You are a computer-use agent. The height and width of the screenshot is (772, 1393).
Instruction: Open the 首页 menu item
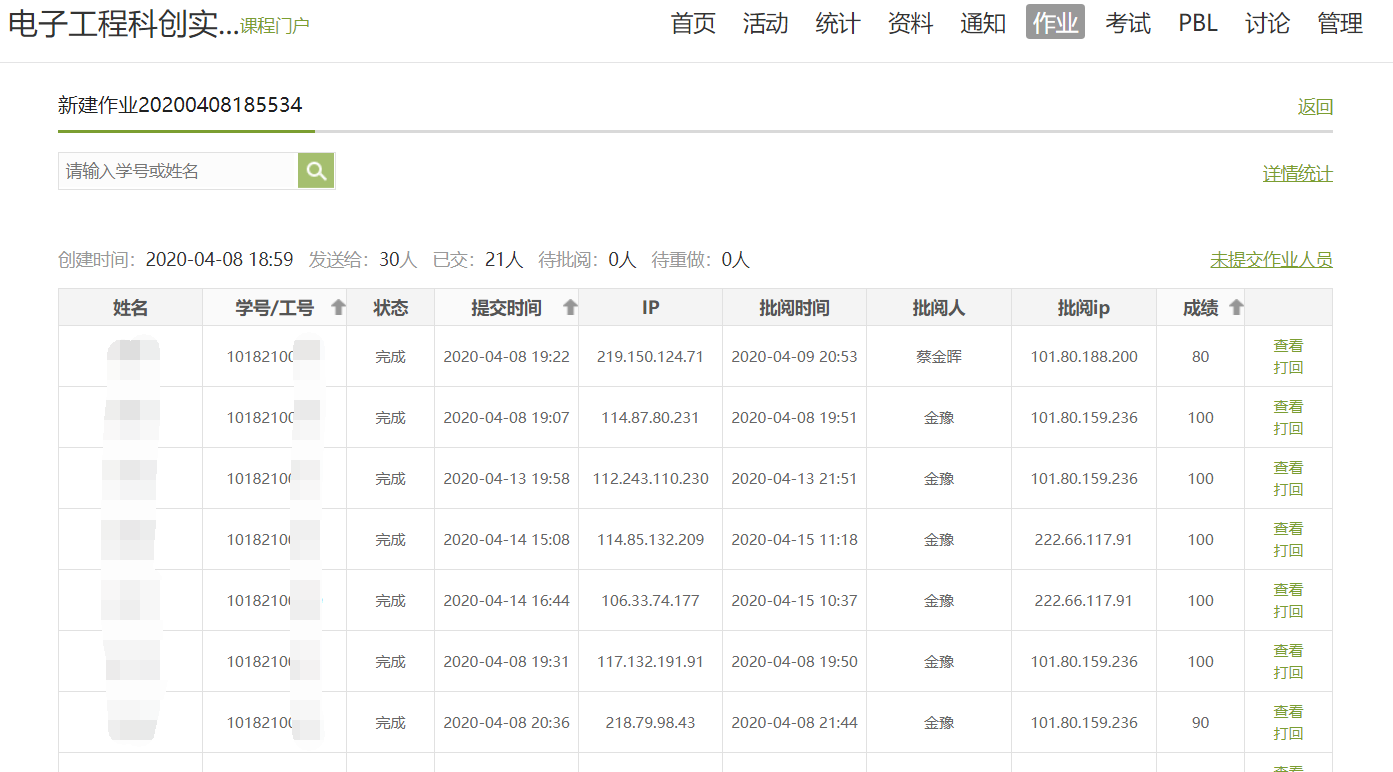(693, 23)
